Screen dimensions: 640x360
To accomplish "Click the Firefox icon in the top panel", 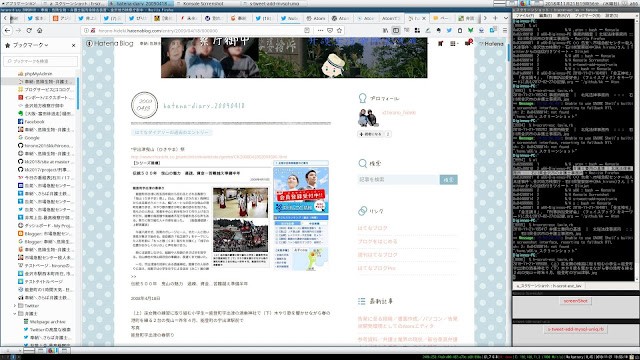I will (x=523, y=3).
